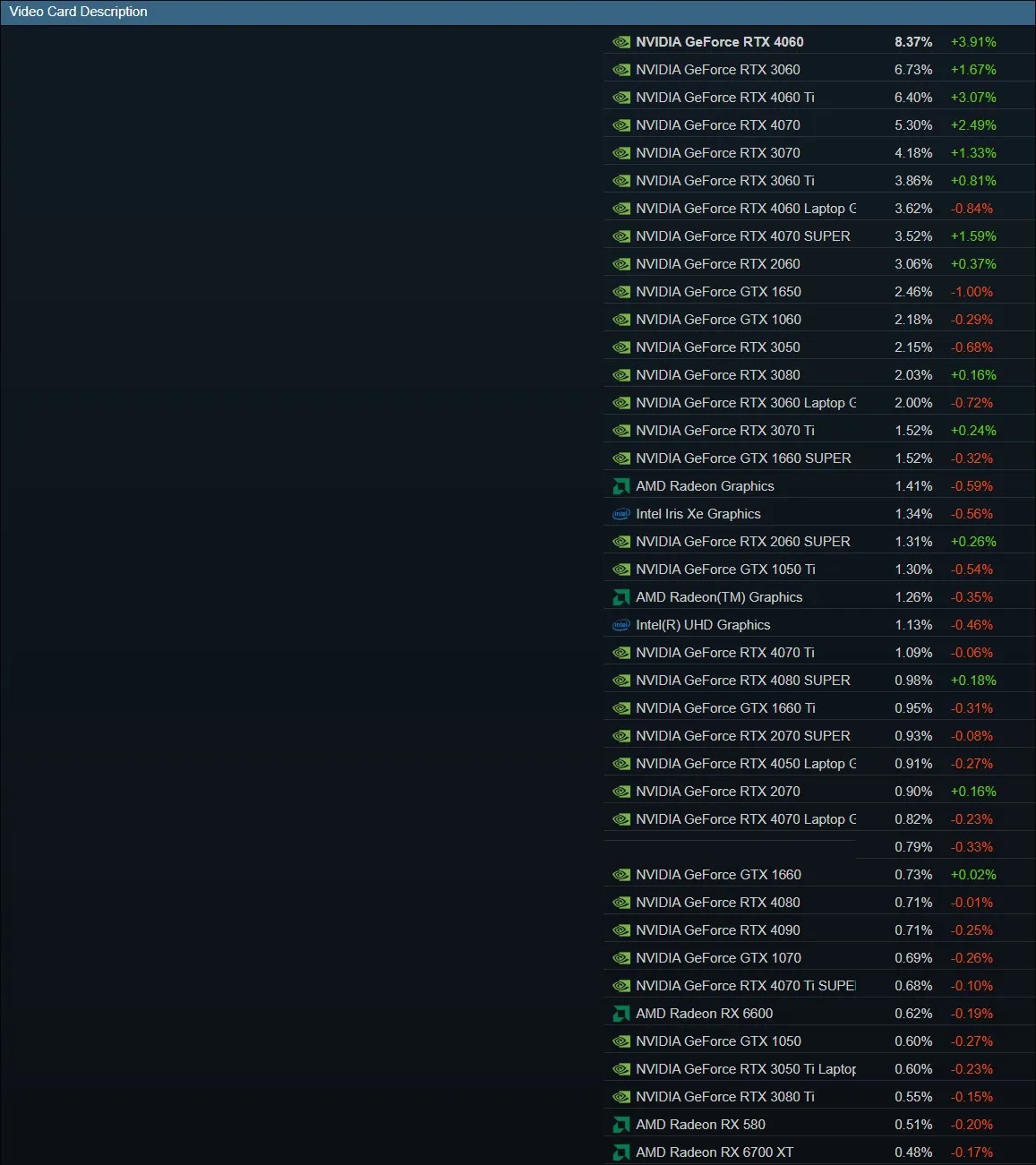Select RTX 3060 Laptop GPU row name
Image resolution: width=1036 pixels, height=1165 pixels.
click(x=746, y=403)
